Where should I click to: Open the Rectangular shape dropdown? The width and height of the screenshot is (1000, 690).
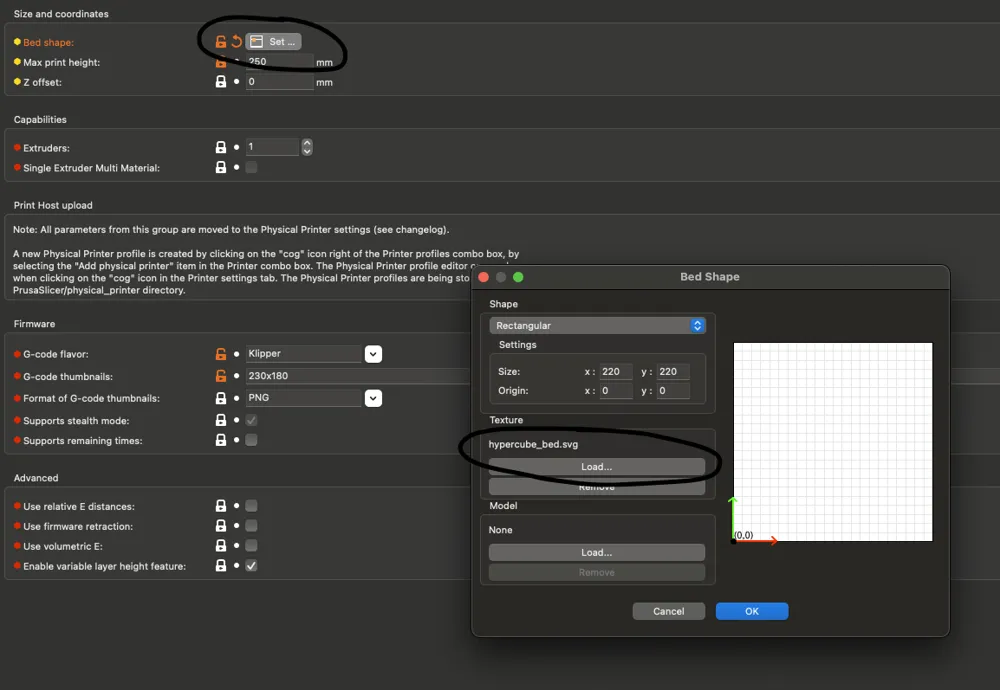597,326
